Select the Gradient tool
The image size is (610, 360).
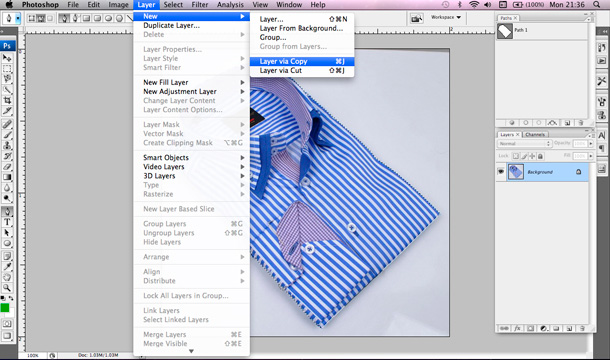click(7, 177)
